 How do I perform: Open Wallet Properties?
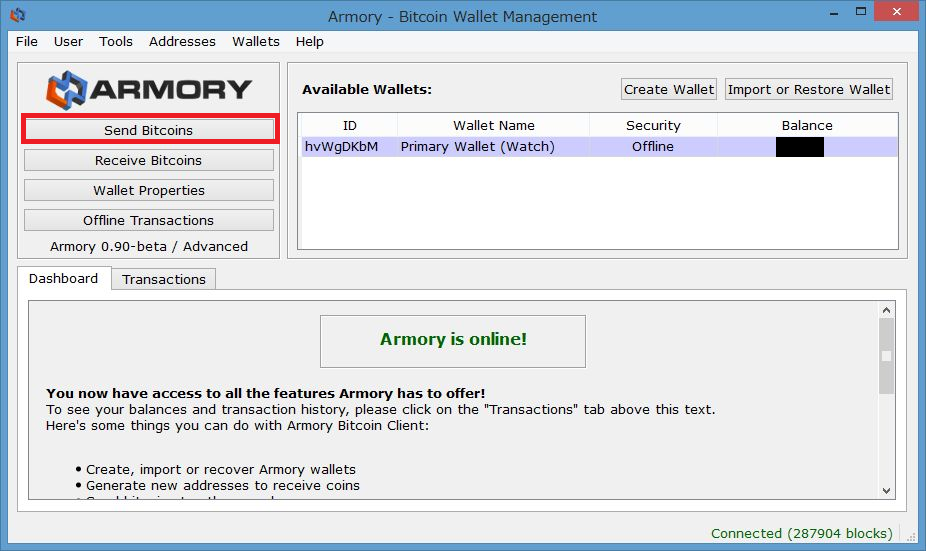pyautogui.click(x=149, y=190)
